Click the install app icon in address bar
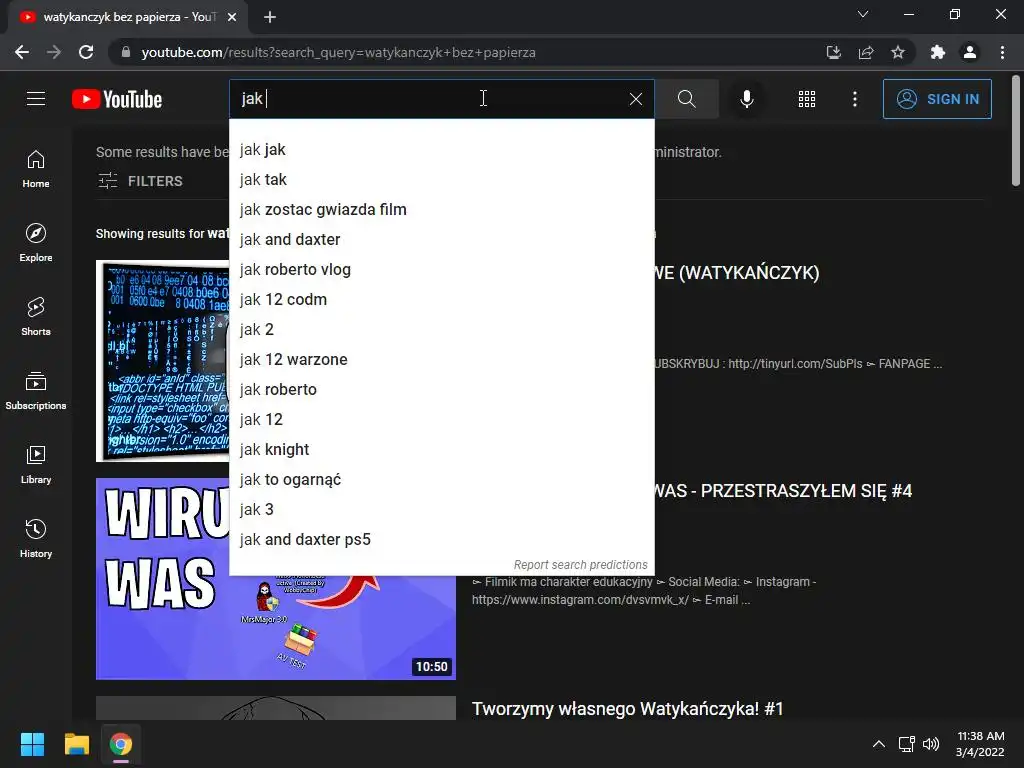 pos(833,52)
